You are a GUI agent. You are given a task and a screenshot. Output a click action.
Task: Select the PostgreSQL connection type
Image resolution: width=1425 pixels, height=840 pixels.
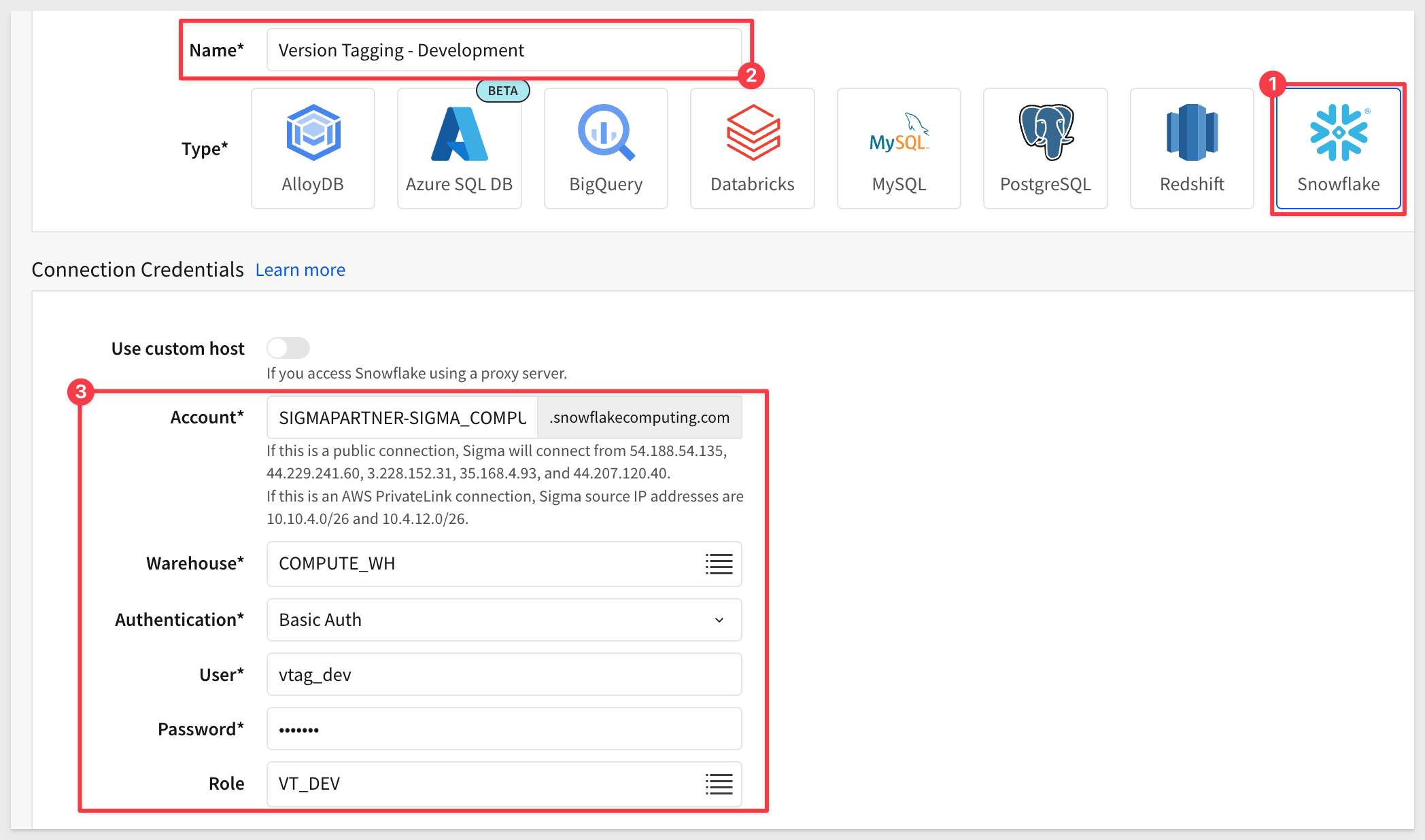[x=1046, y=148]
